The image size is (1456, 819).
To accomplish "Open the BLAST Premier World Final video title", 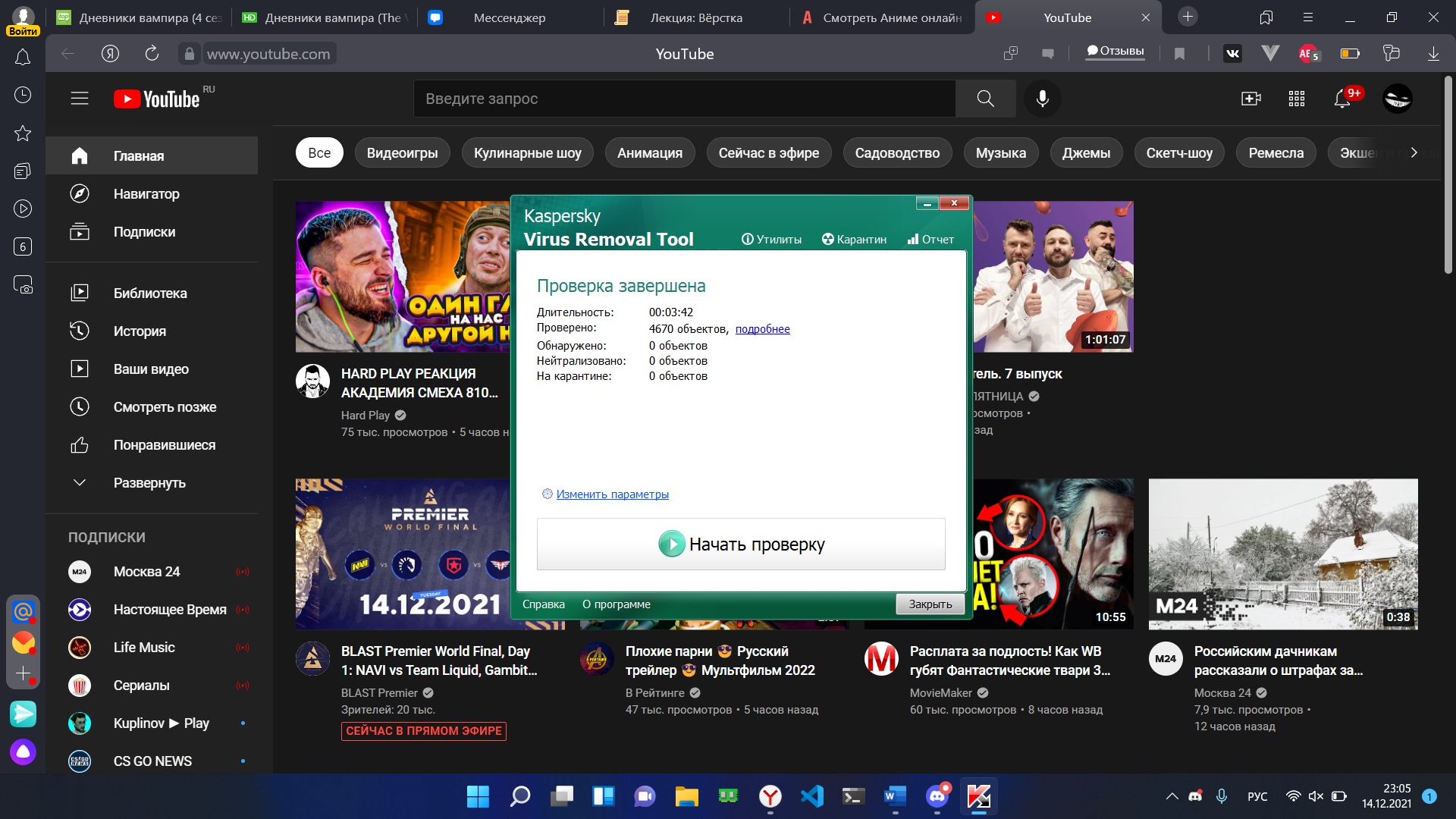I will pyautogui.click(x=439, y=661).
